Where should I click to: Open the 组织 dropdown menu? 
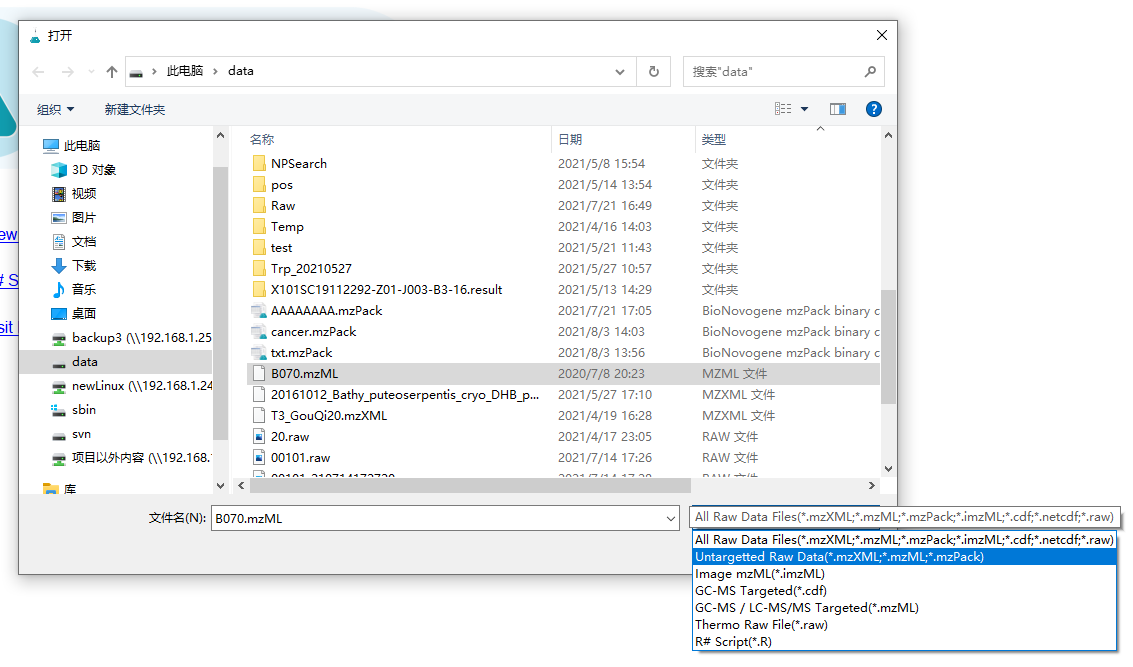55,110
